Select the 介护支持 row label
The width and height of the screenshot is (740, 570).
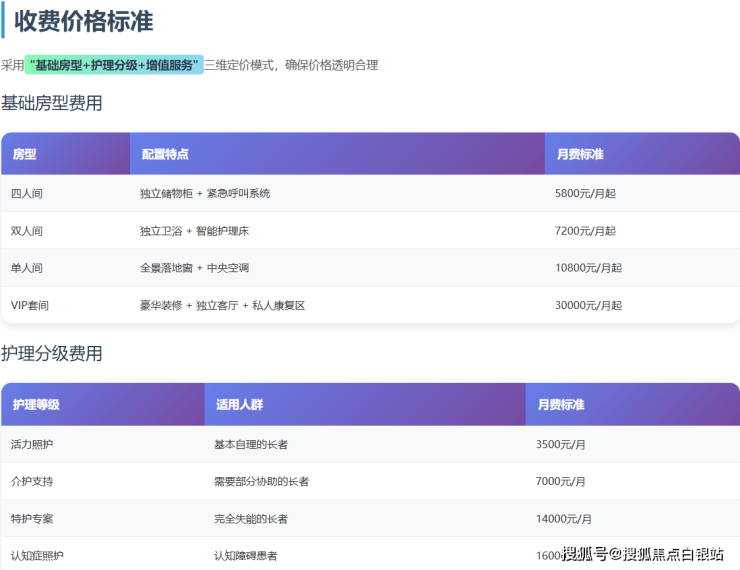[x=32, y=481]
